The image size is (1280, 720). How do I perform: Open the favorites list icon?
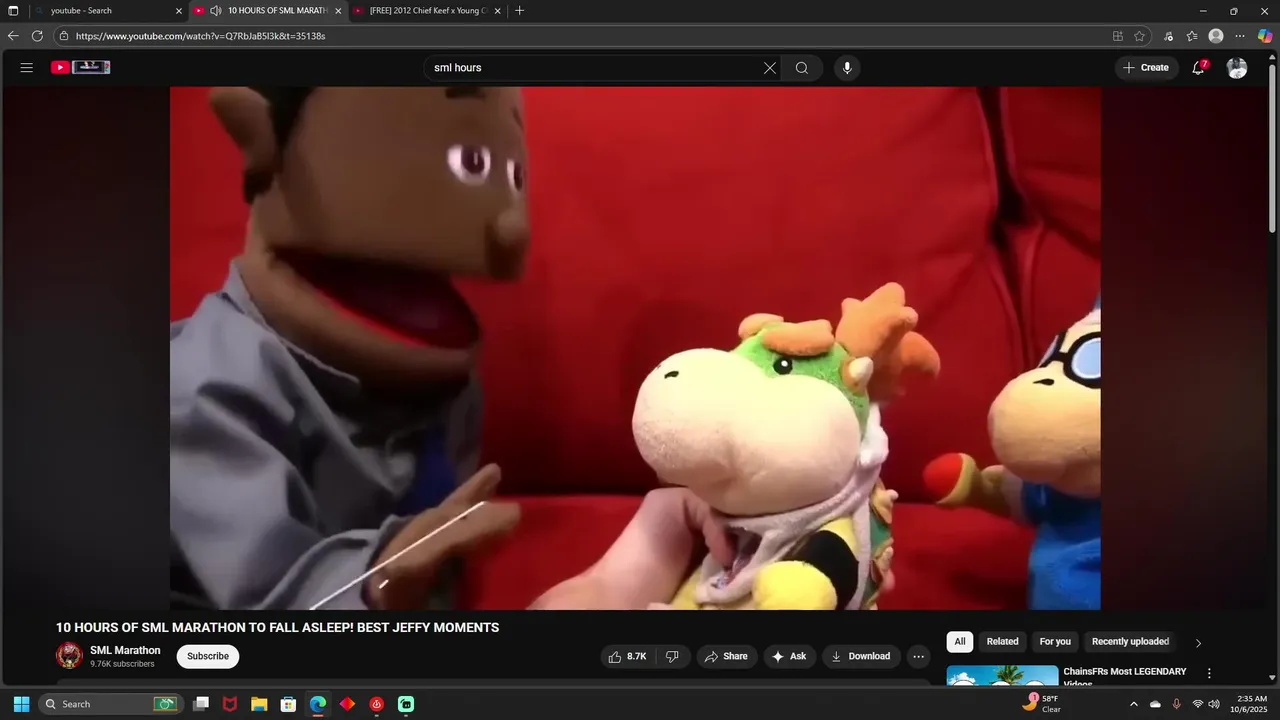tap(1192, 36)
